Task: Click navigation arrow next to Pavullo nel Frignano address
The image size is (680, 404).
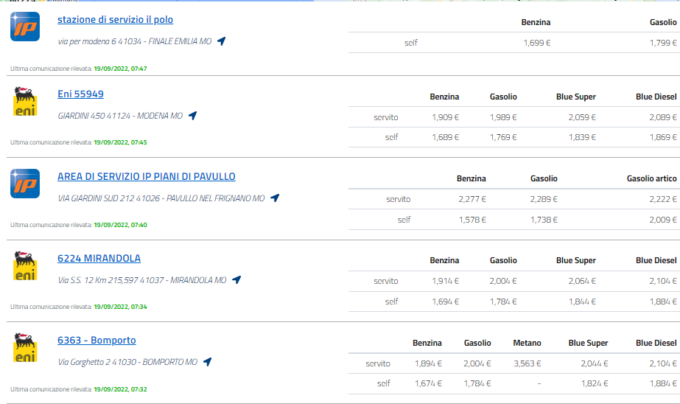Action: [x=274, y=198]
